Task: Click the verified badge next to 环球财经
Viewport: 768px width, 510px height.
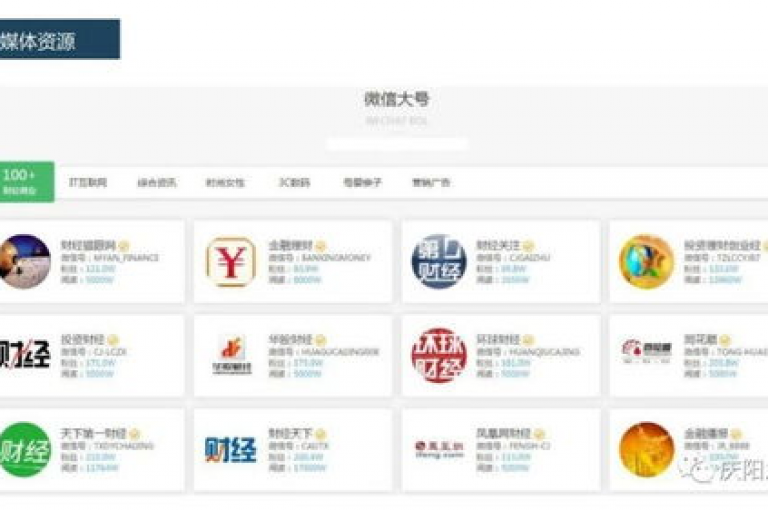Action: click(x=528, y=340)
